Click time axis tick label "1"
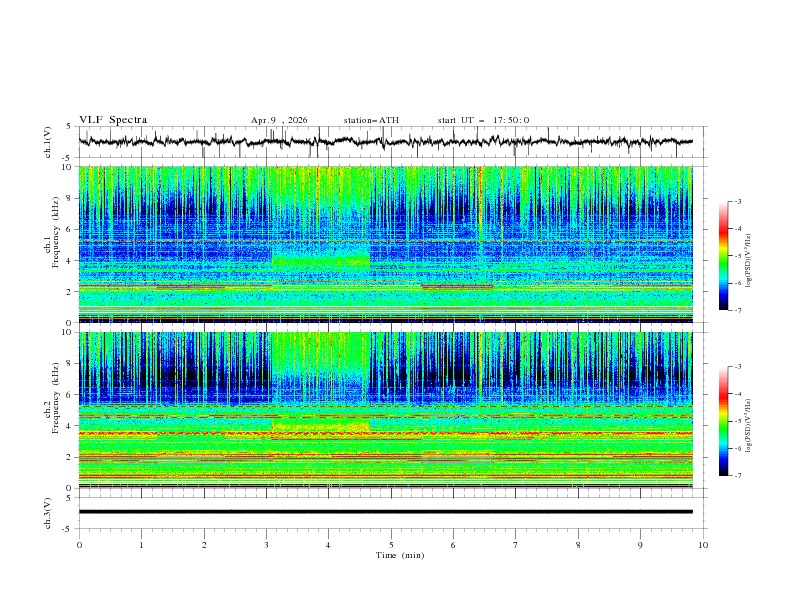Screen dimensions: 792x612 coord(142,545)
